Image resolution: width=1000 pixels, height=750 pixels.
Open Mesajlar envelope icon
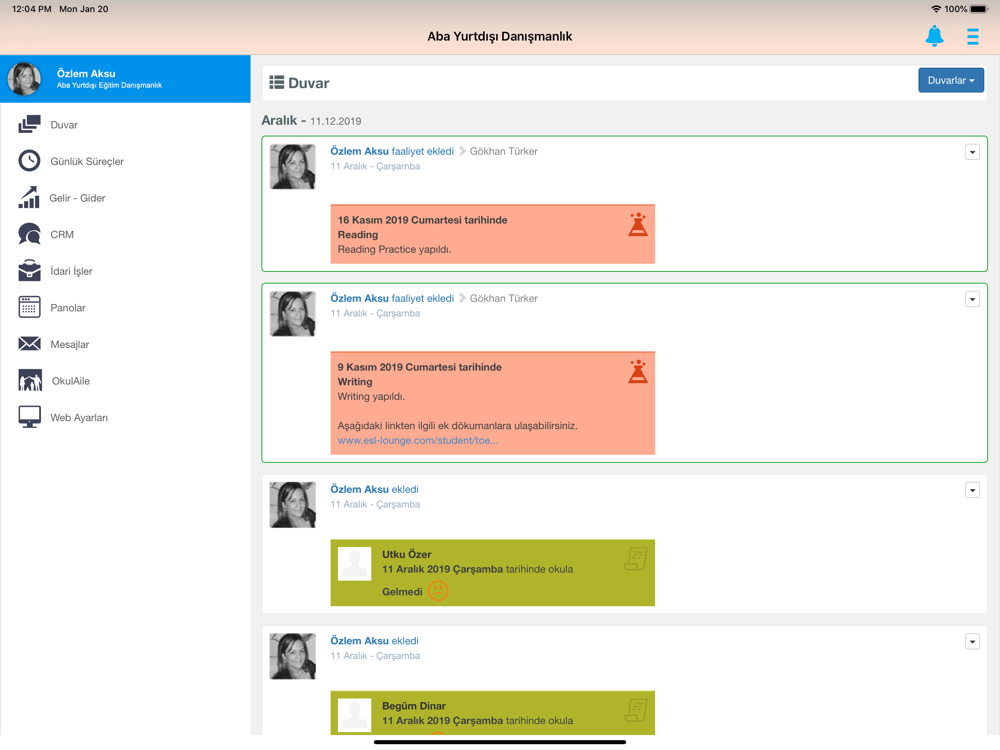point(29,344)
